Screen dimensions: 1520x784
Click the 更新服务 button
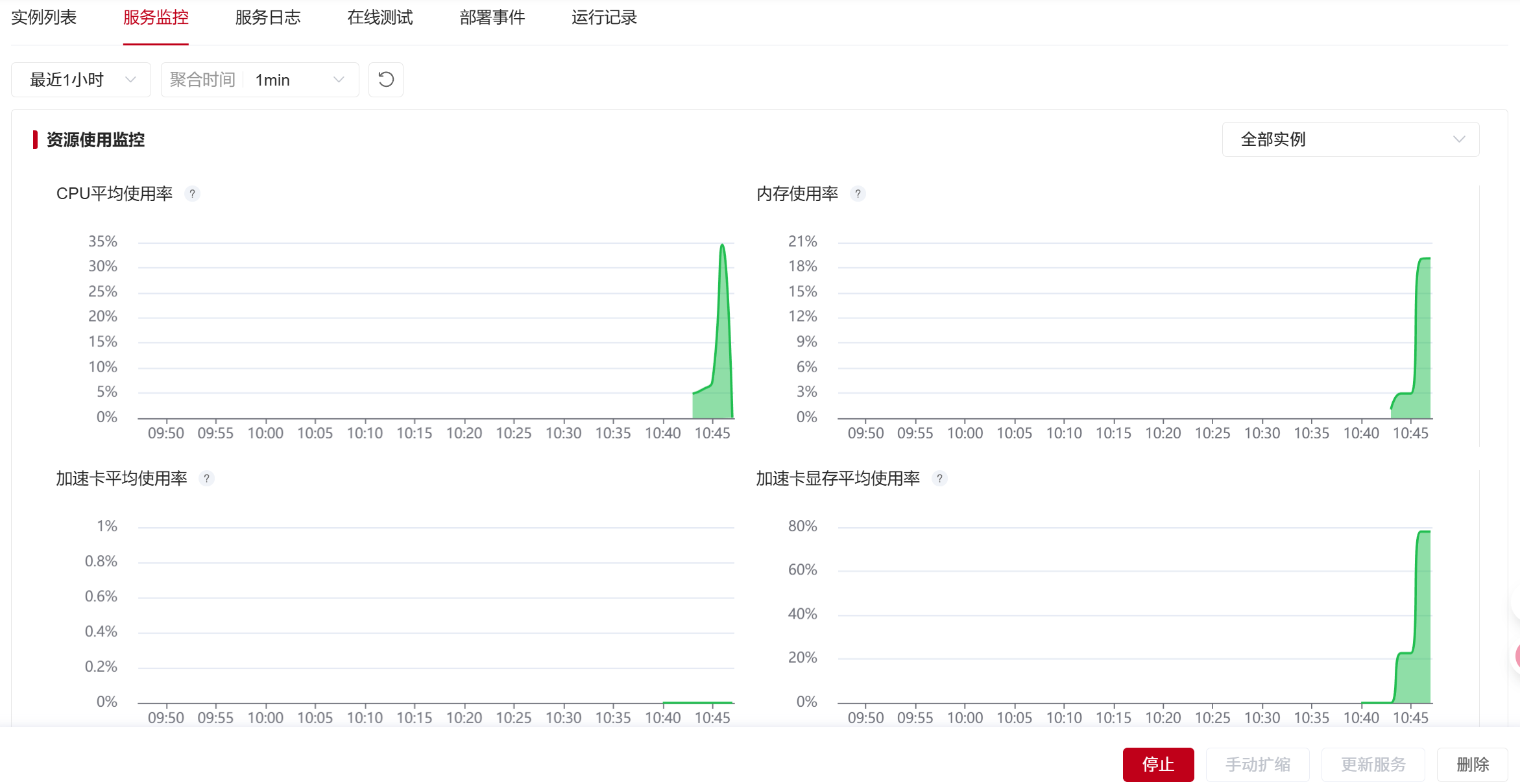coord(1373,765)
